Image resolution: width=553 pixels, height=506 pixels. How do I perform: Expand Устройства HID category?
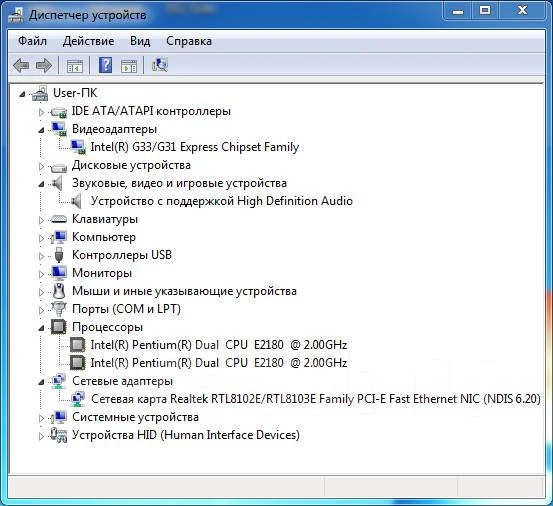pyautogui.click(x=41, y=436)
